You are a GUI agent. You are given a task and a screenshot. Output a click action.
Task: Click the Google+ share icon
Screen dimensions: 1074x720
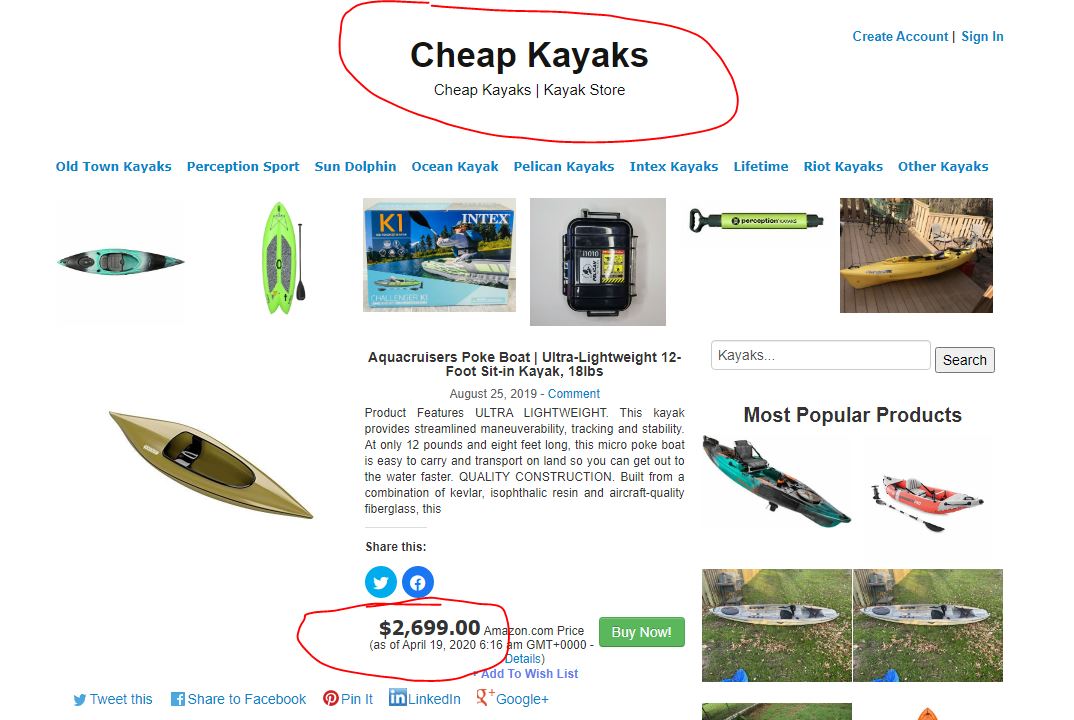485,697
